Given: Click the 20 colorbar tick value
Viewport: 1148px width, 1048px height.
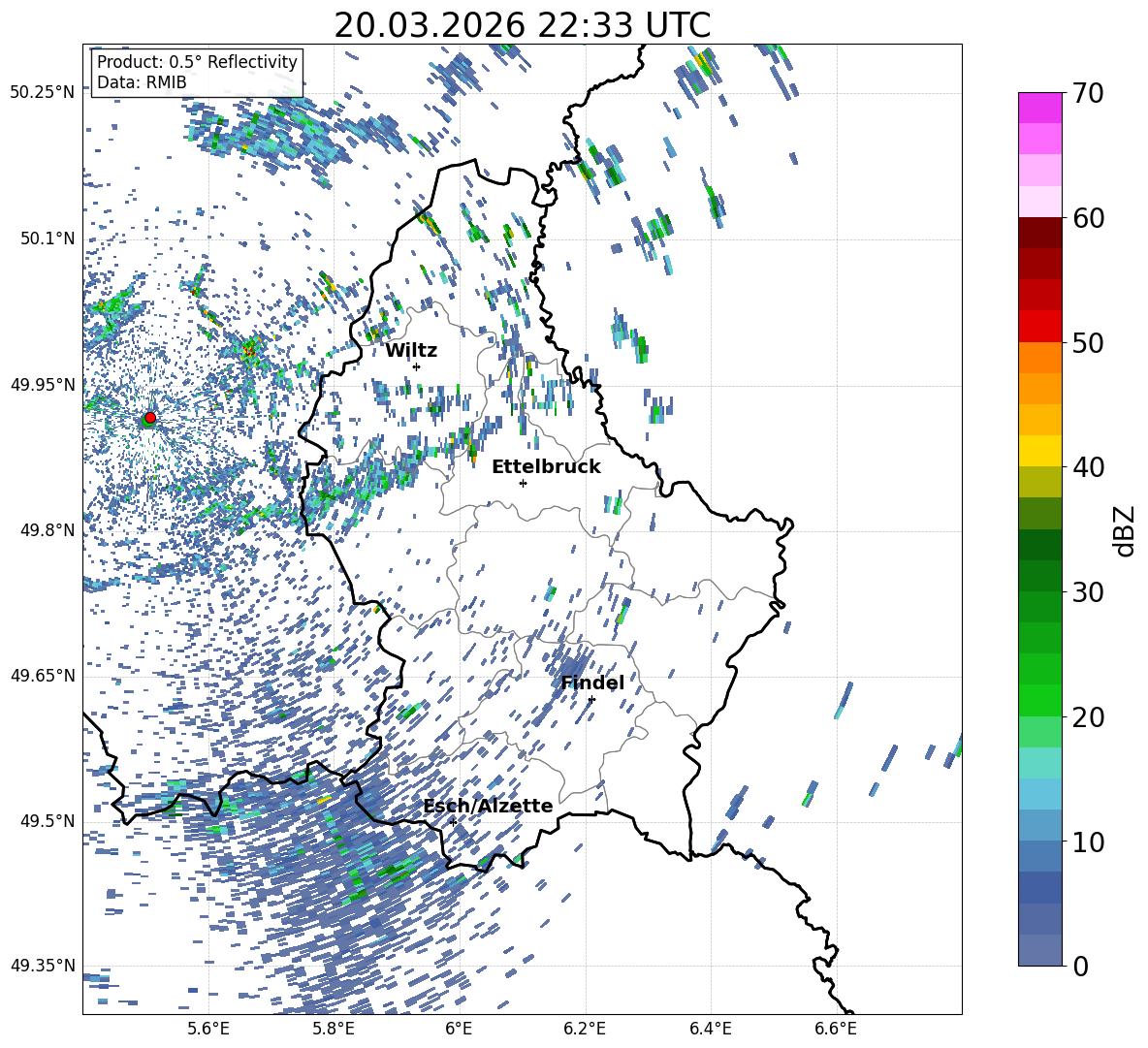Looking at the screenshot, I should 1089,716.
